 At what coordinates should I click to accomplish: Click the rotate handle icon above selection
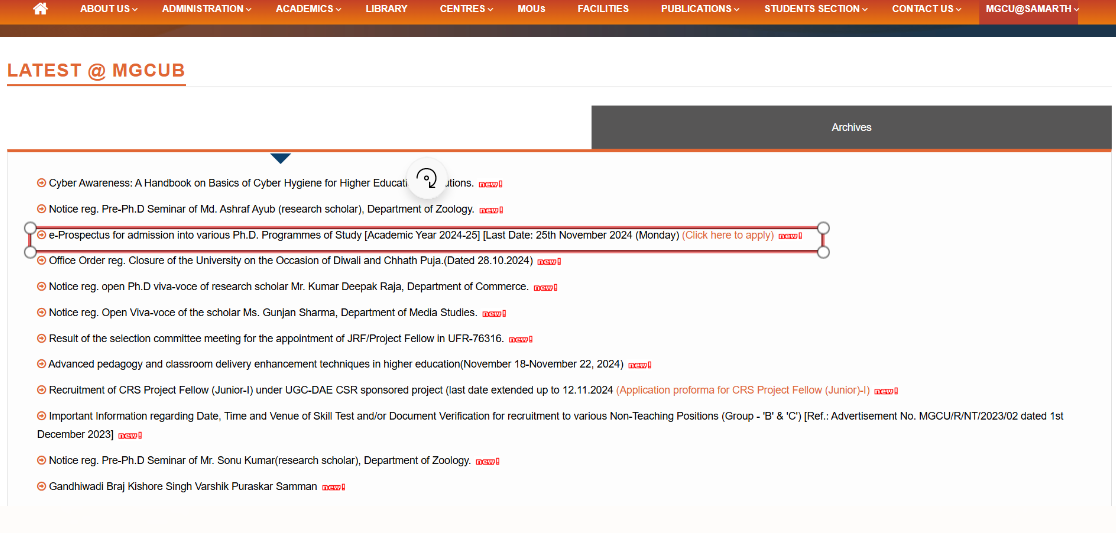(426, 179)
